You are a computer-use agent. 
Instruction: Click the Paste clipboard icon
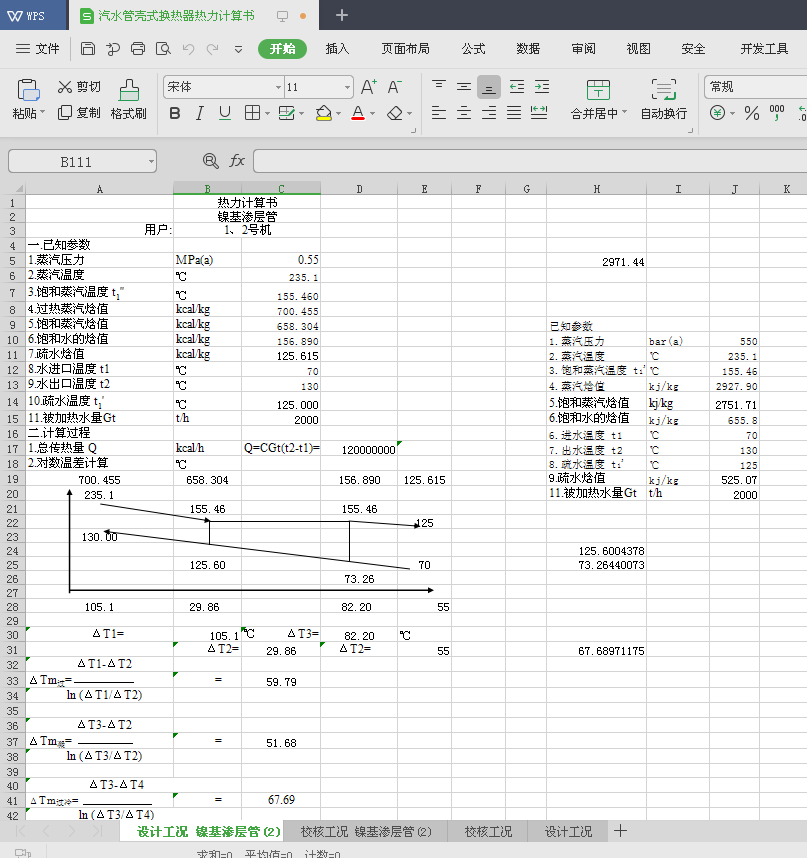pos(28,90)
